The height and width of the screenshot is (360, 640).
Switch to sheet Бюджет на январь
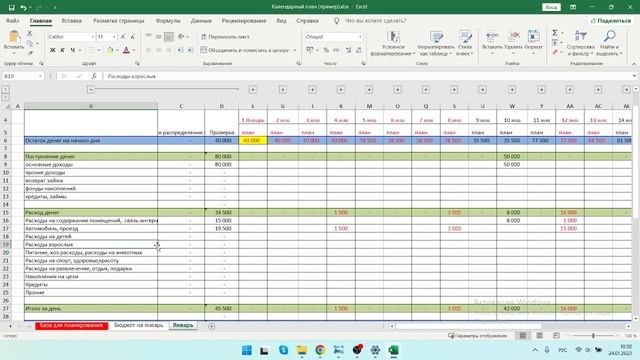[x=139, y=325]
